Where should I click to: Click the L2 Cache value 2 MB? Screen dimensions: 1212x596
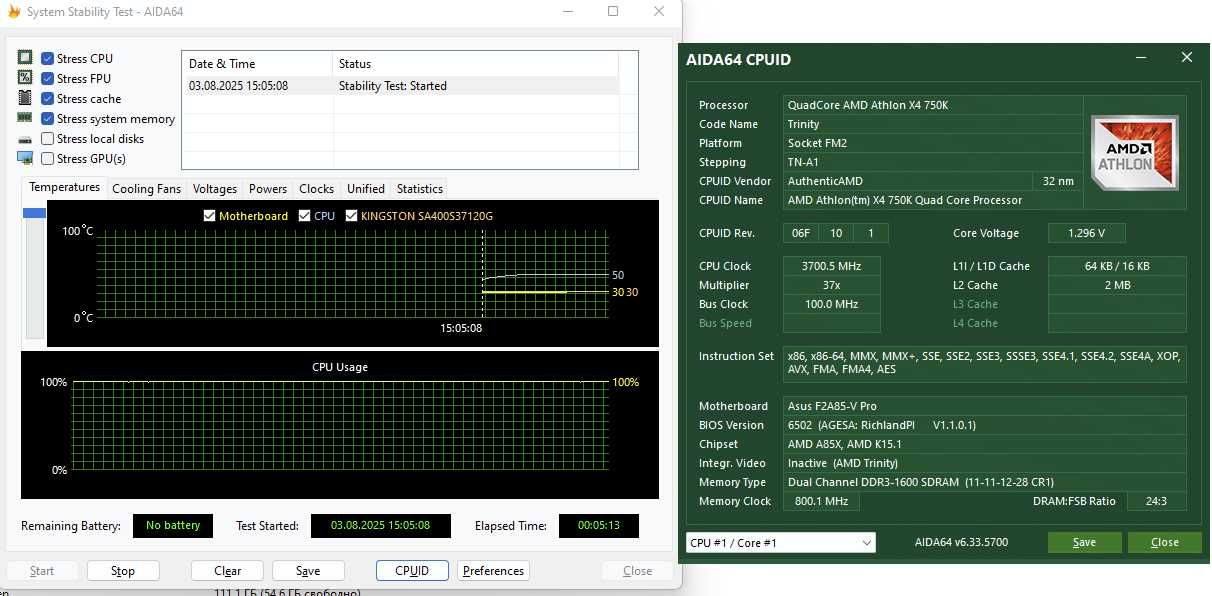click(x=1117, y=285)
